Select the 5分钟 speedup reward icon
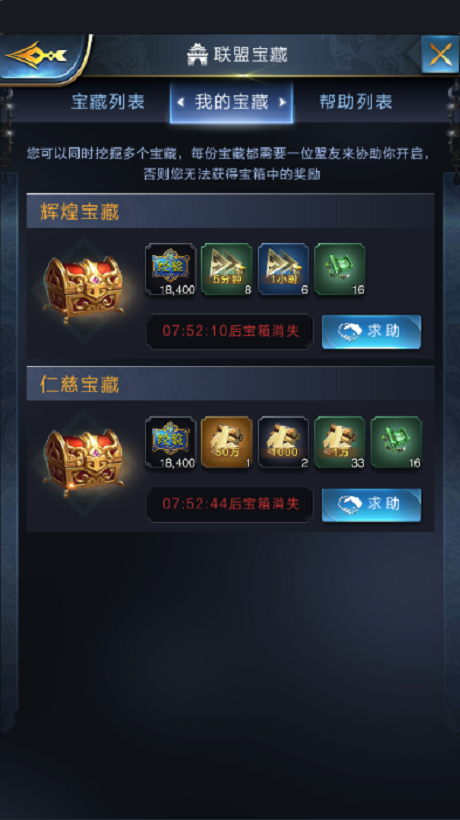Screen dimensions: 460x820 (x=227, y=269)
